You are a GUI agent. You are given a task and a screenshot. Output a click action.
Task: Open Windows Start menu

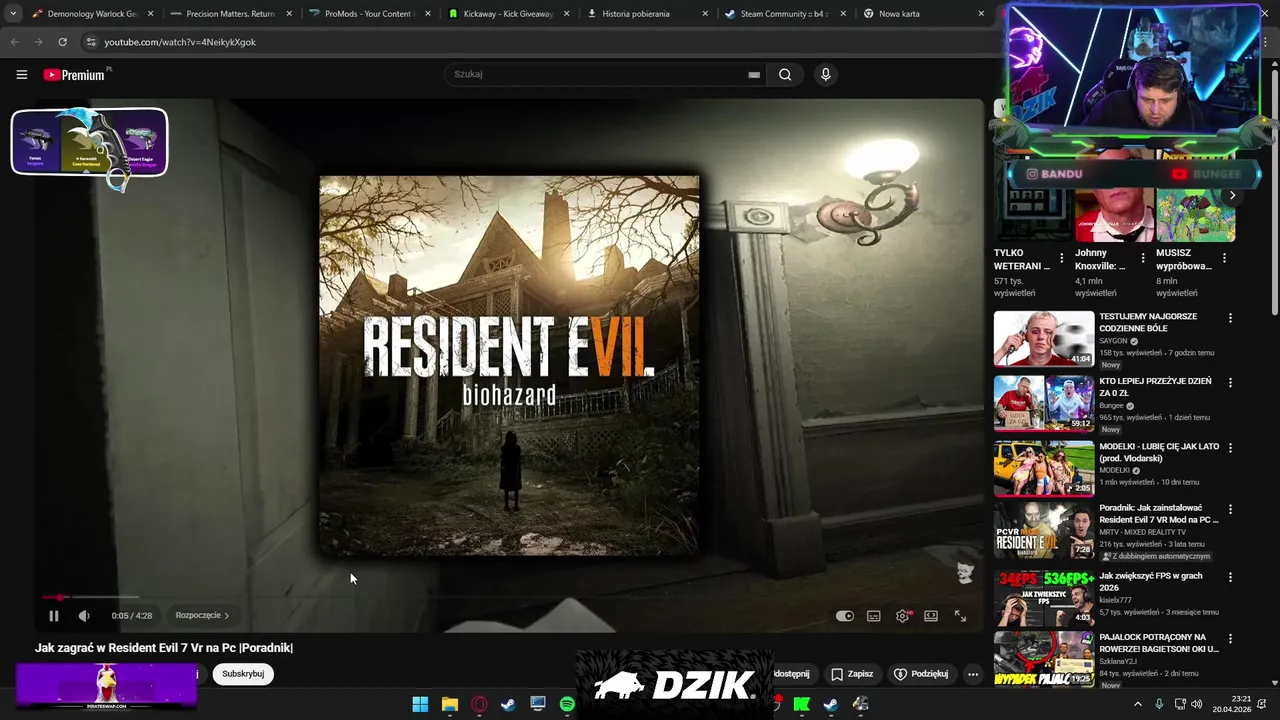coord(420,704)
